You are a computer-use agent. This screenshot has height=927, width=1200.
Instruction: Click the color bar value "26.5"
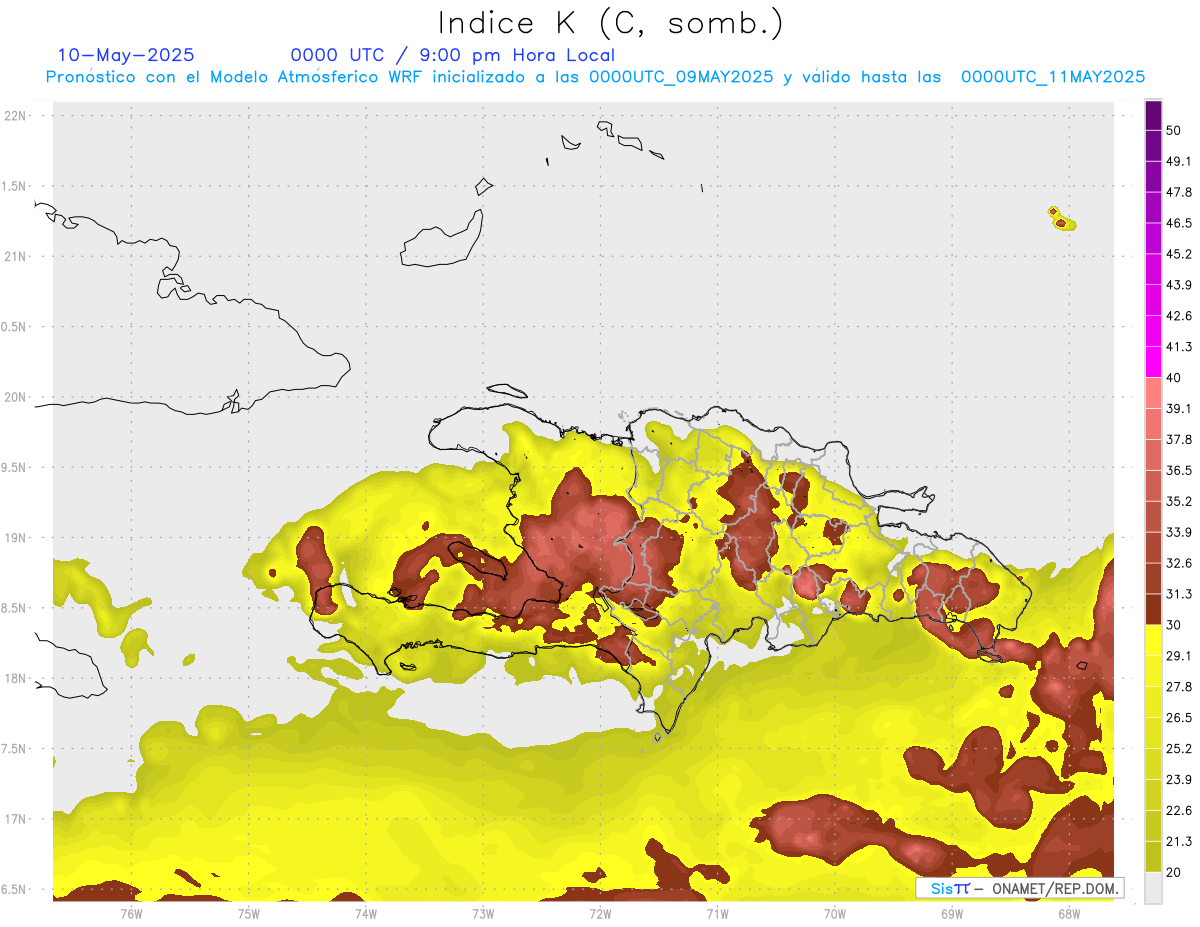click(x=1179, y=718)
